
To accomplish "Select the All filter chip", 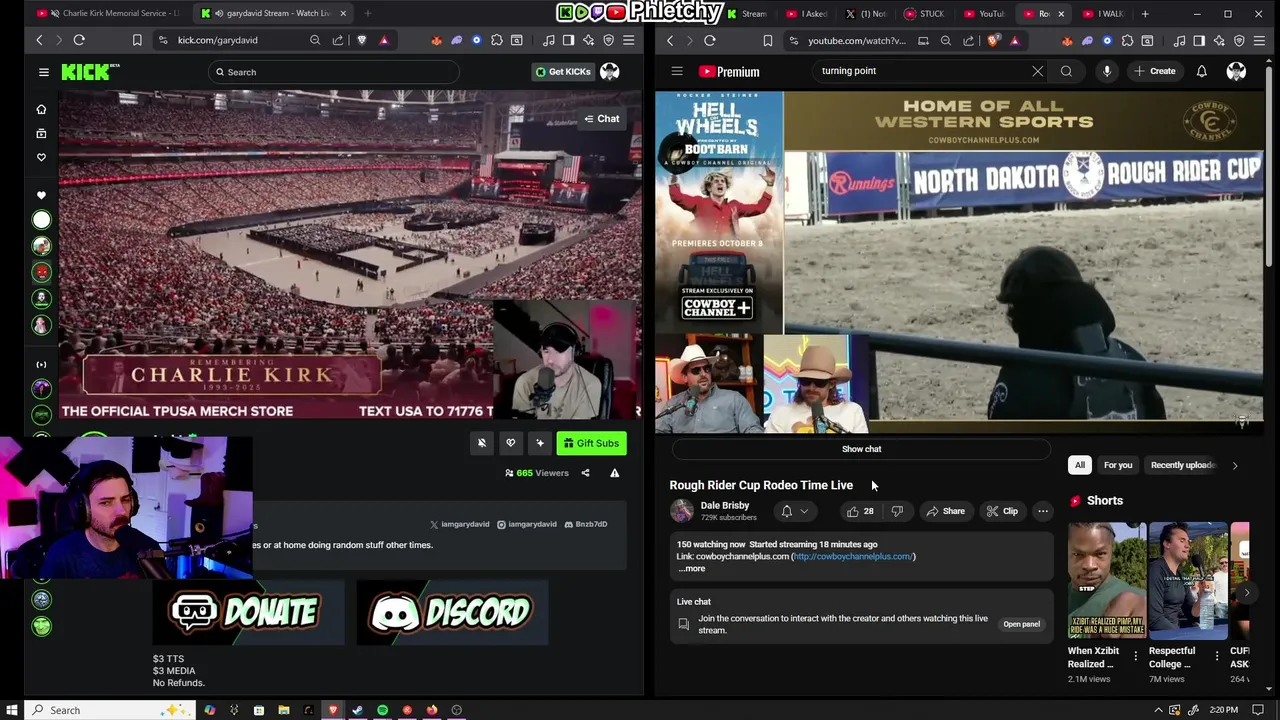I will coord(1080,465).
